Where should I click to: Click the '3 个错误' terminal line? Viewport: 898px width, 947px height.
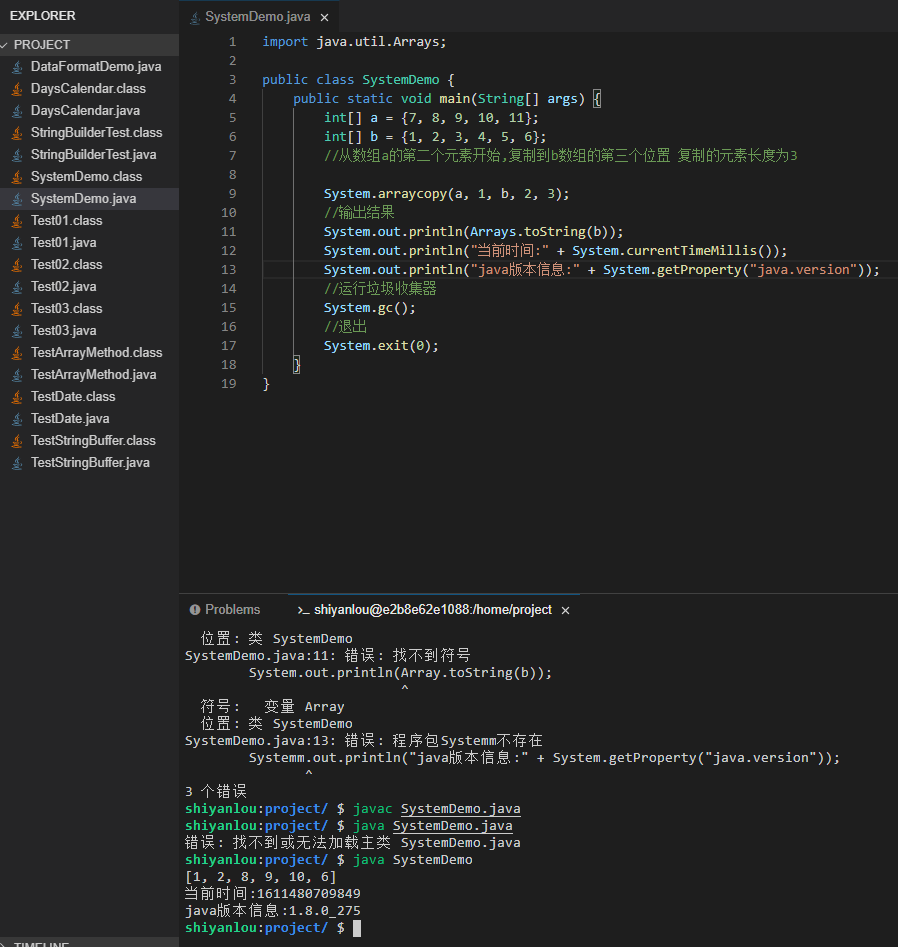(216, 792)
